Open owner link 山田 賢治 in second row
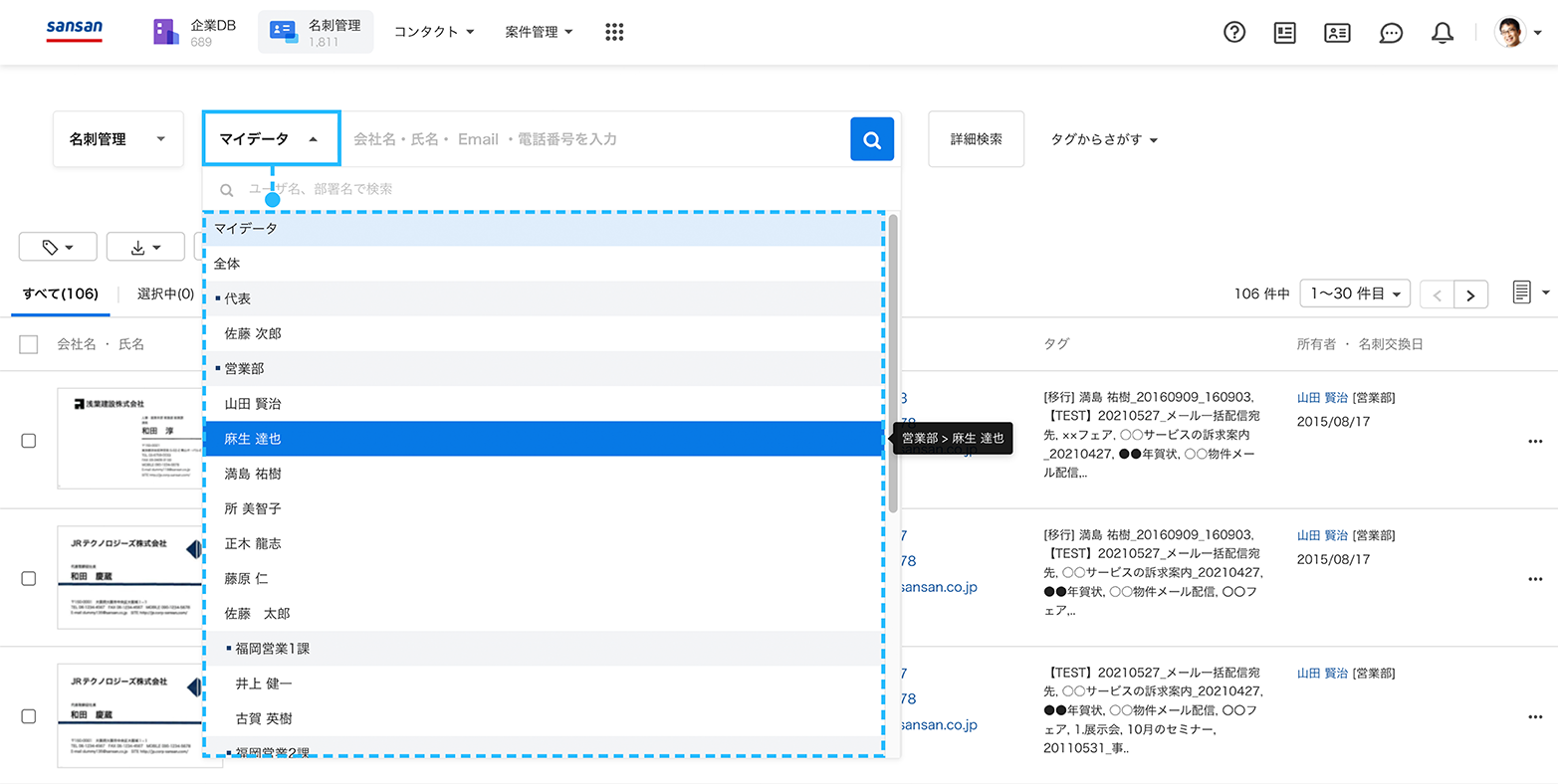The height and width of the screenshot is (784, 1558). tap(1322, 535)
